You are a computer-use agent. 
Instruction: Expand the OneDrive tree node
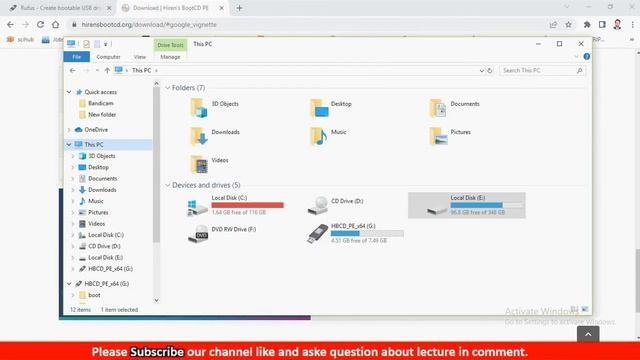point(69,130)
